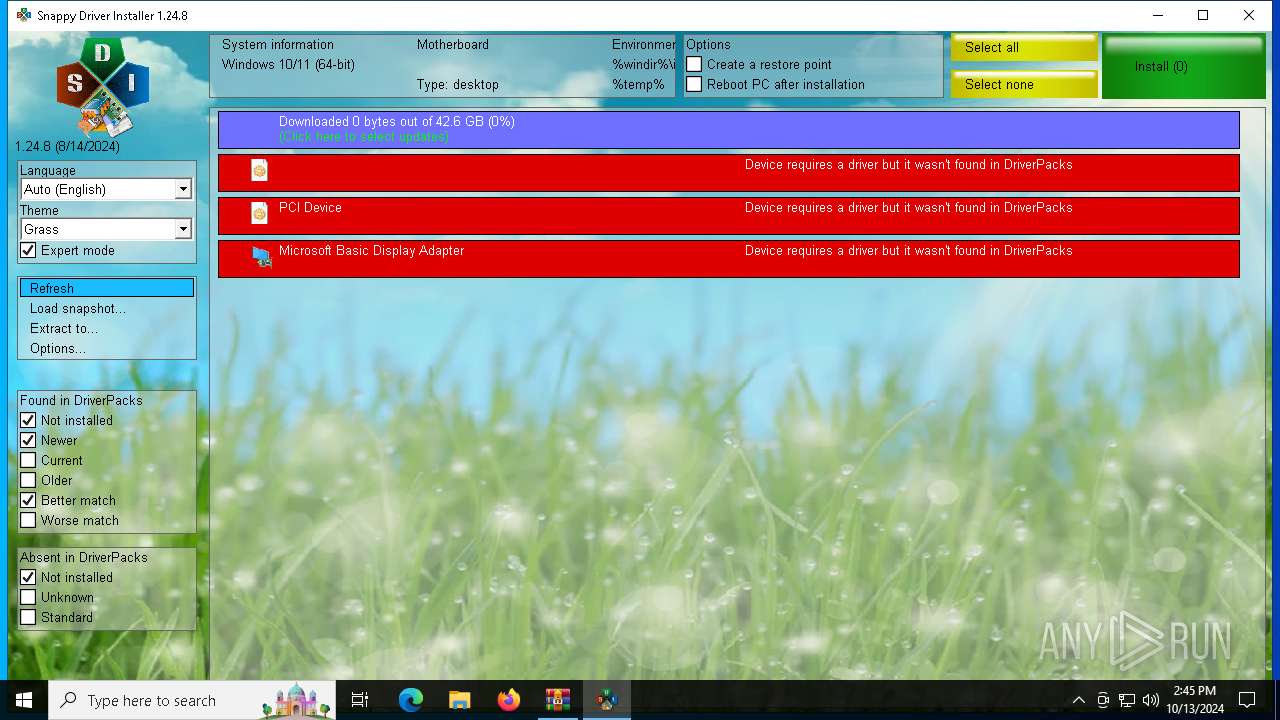Uncheck the Newer filter checkbox
Viewport: 1280px width, 720px height.
pyautogui.click(x=28, y=440)
